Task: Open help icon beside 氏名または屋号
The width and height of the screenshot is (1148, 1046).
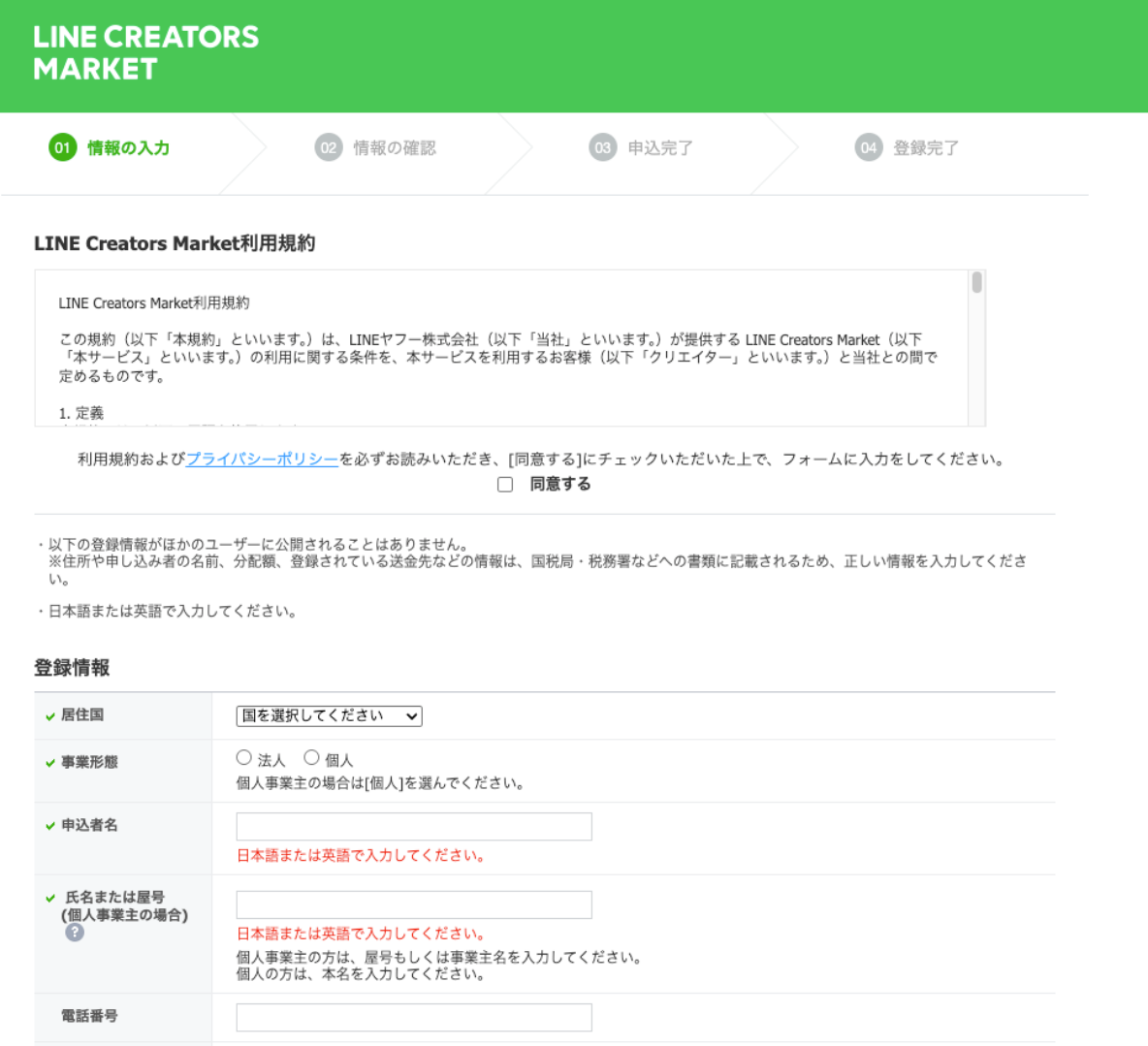Action: click(x=75, y=933)
